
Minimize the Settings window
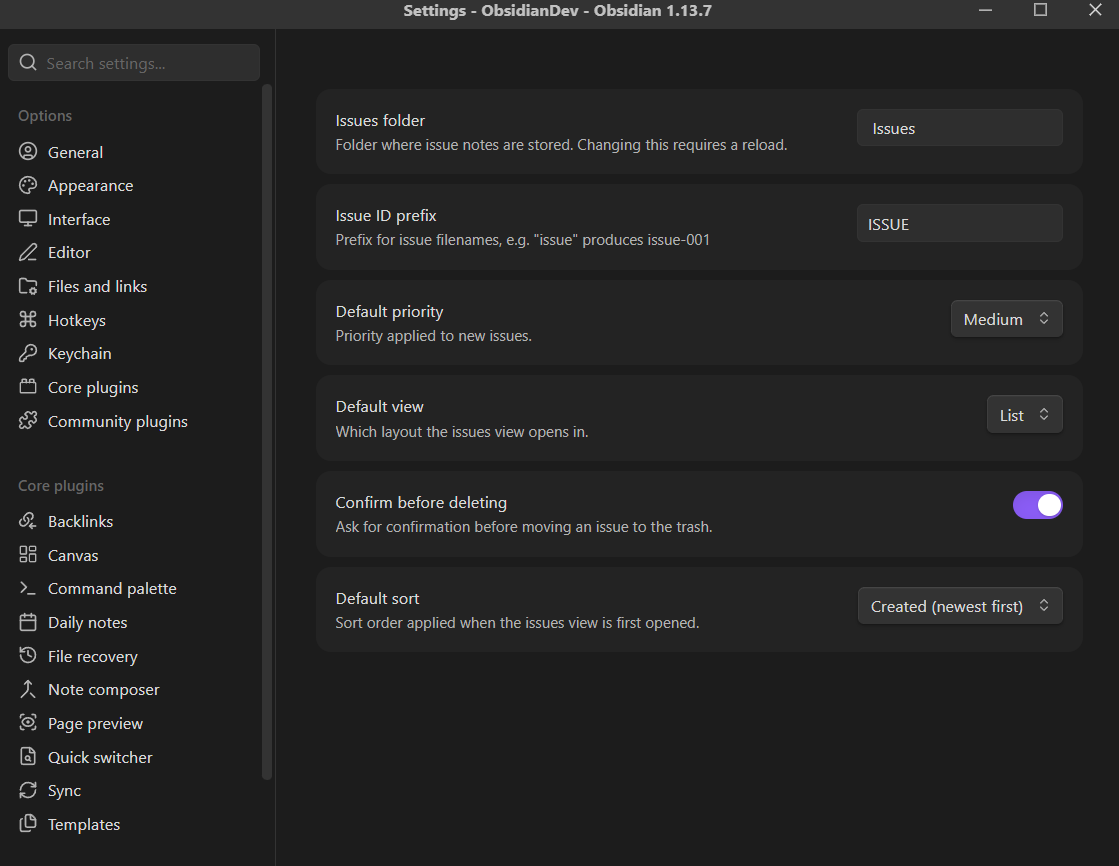pos(986,10)
